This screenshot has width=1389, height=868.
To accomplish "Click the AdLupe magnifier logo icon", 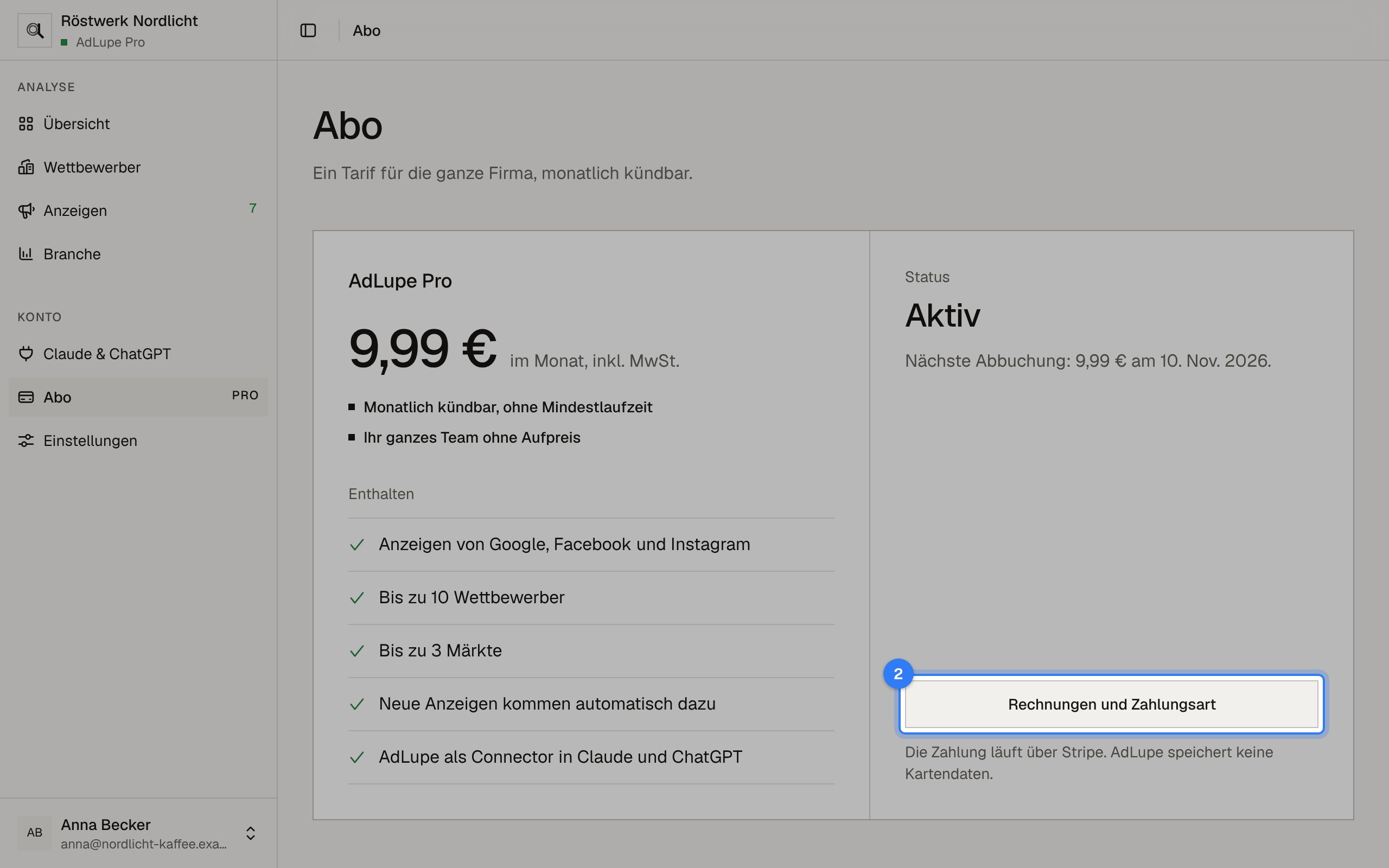I will click(x=34, y=30).
